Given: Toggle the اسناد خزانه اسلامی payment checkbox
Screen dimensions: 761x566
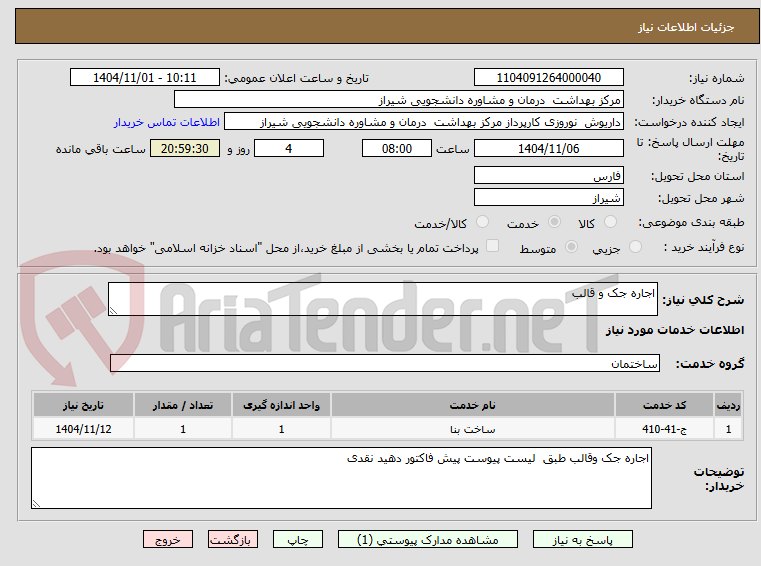Looking at the screenshot, I should pos(492,246).
